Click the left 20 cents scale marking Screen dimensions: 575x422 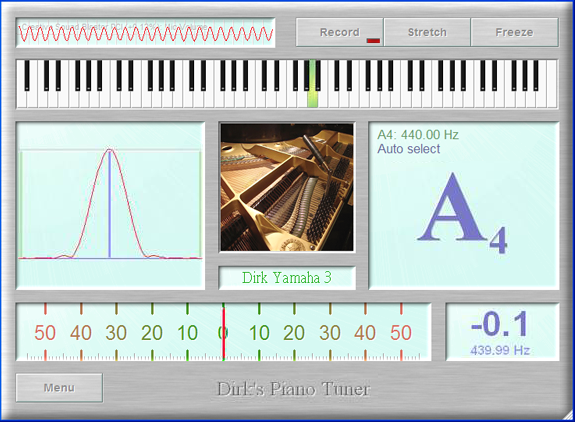152,333
